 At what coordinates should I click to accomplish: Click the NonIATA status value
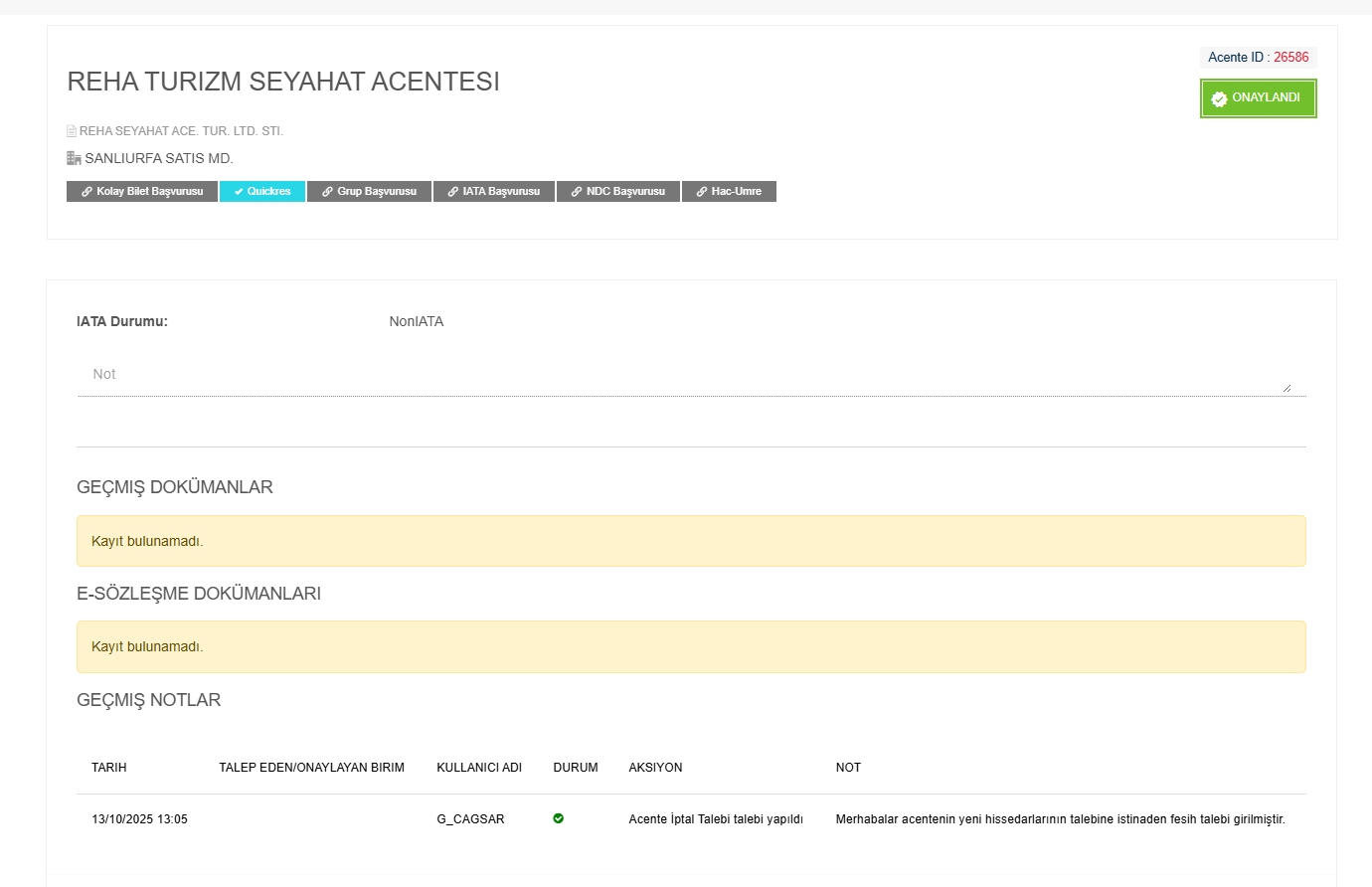pyautogui.click(x=417, y=321)
